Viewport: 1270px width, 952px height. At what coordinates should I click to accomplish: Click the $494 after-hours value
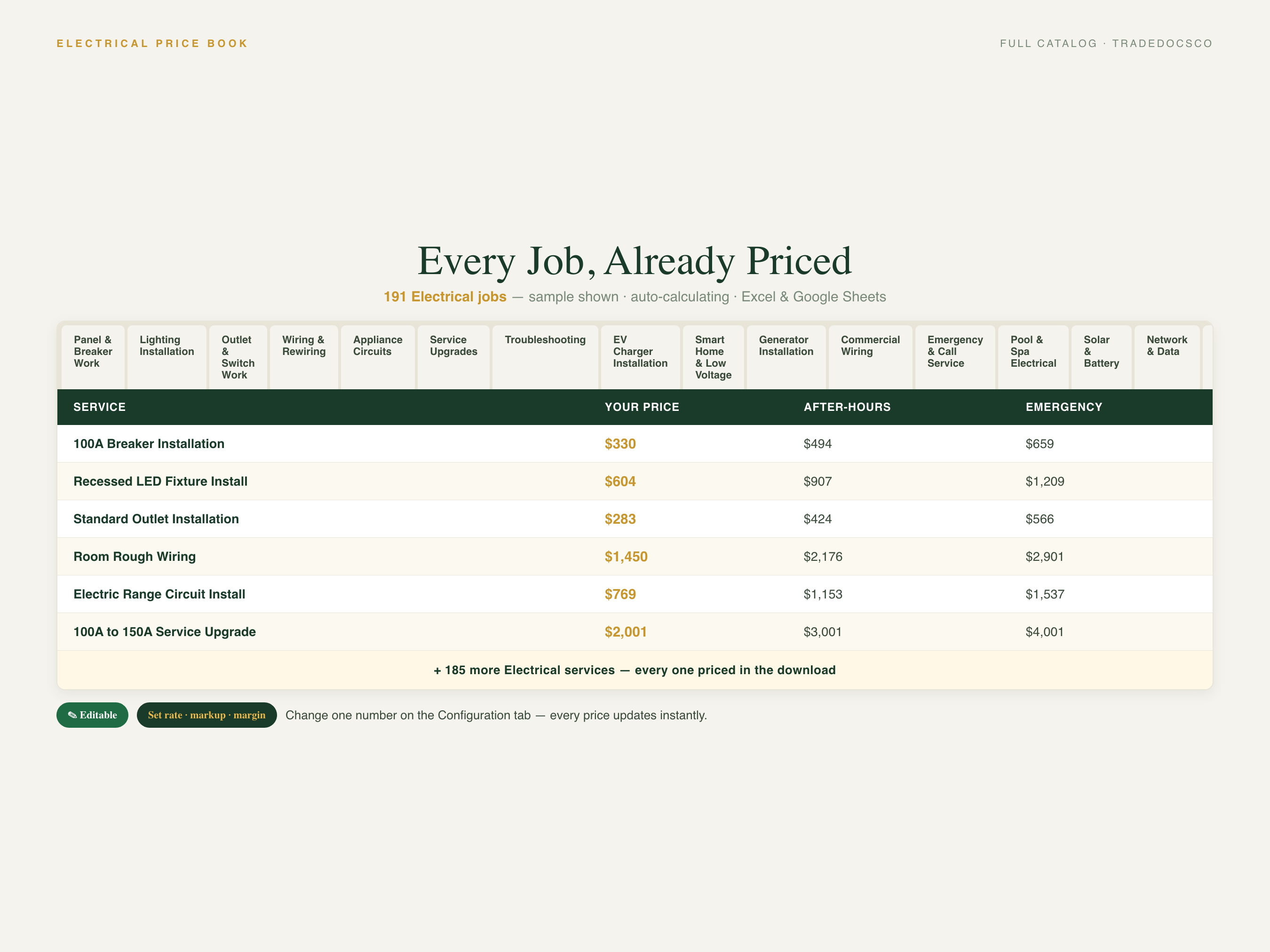click(818, 444)
